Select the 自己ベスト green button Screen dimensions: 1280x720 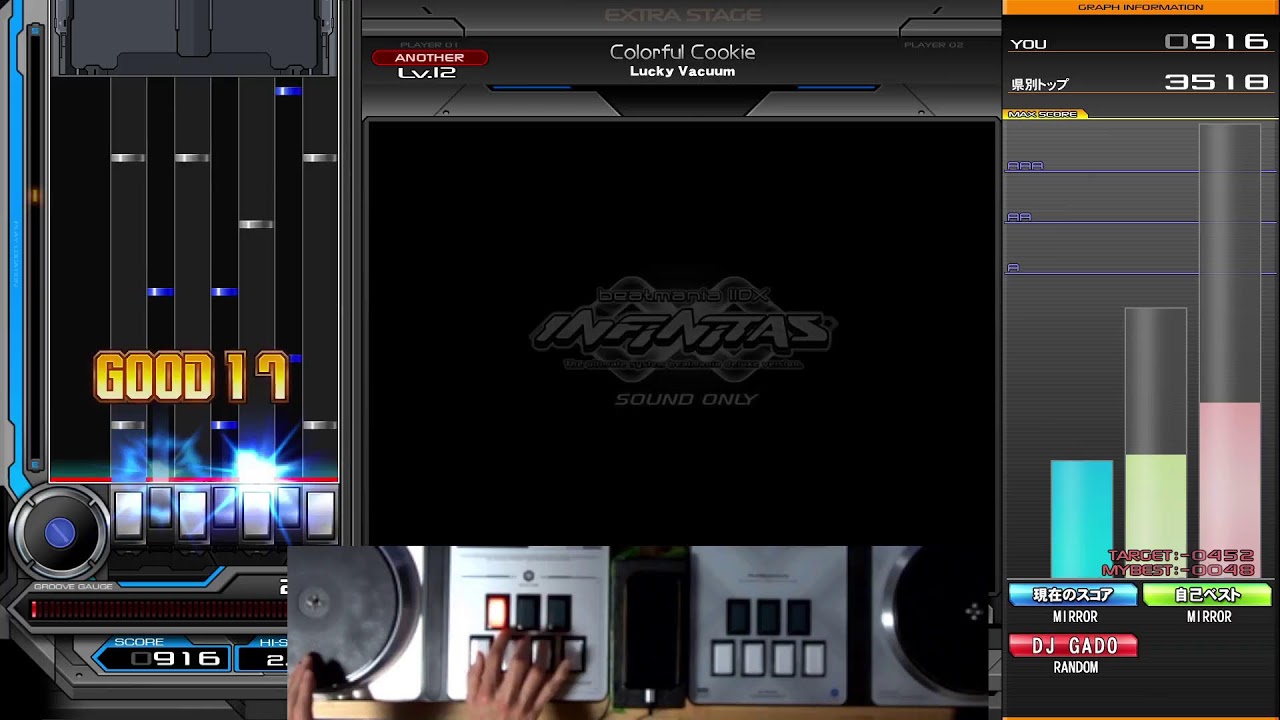pyautogui.click(x=1207, y=595)
